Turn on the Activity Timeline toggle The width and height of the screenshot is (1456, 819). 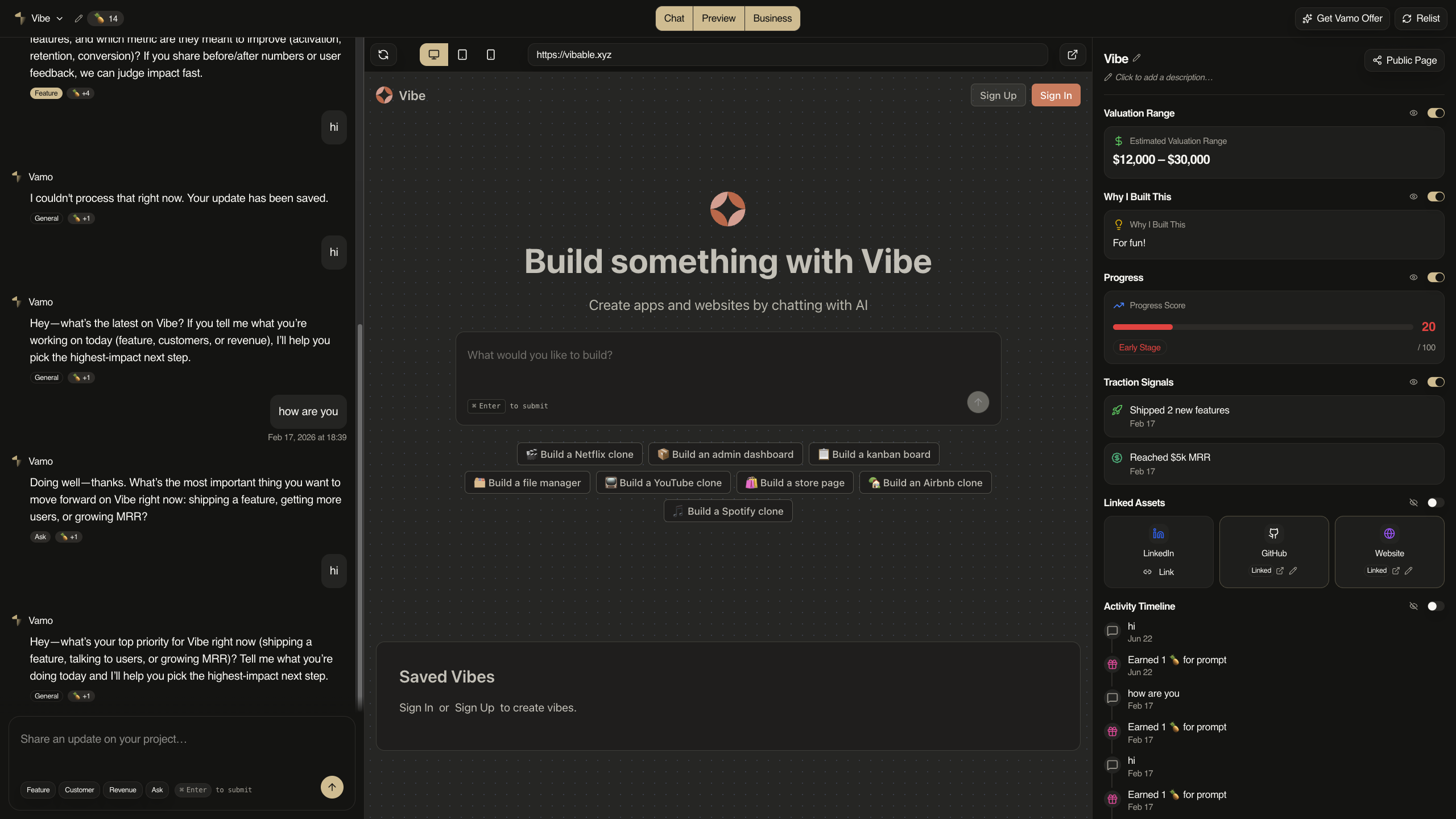pyautogui.click(x=1436, y=606)
